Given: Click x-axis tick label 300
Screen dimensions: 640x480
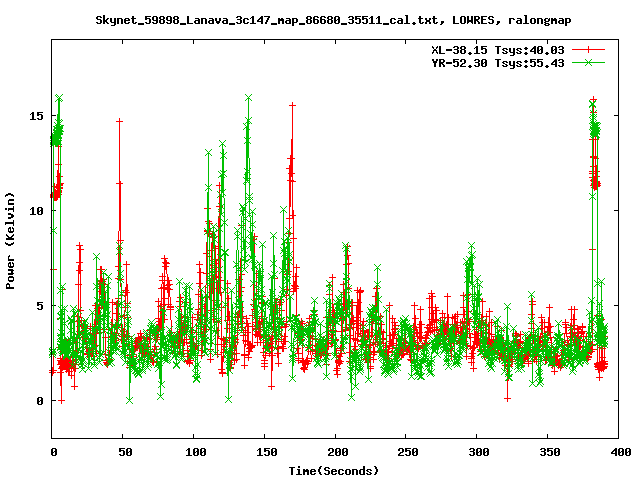Looking at the screenshot, I should coord(479,452).
